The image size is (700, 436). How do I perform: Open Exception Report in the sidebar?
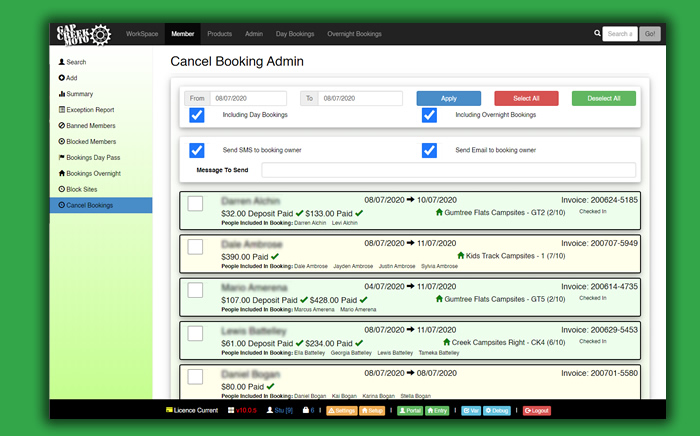(x=87, y=110)
